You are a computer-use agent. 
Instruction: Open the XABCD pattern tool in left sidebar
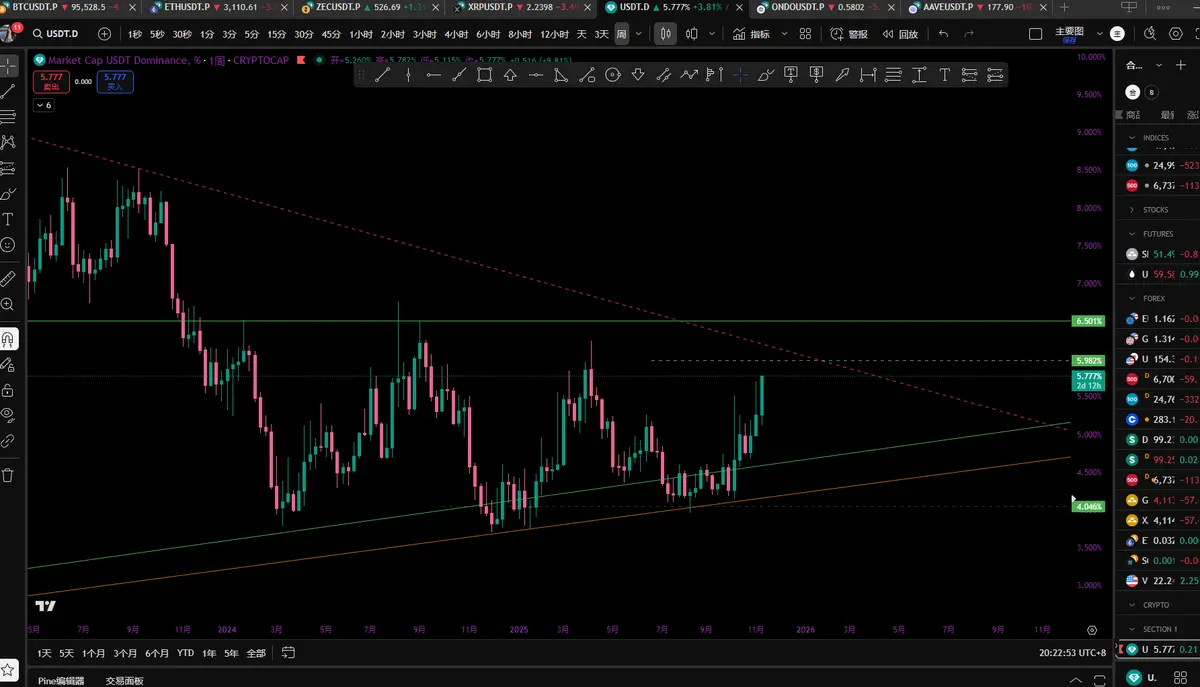pos(9,142)
